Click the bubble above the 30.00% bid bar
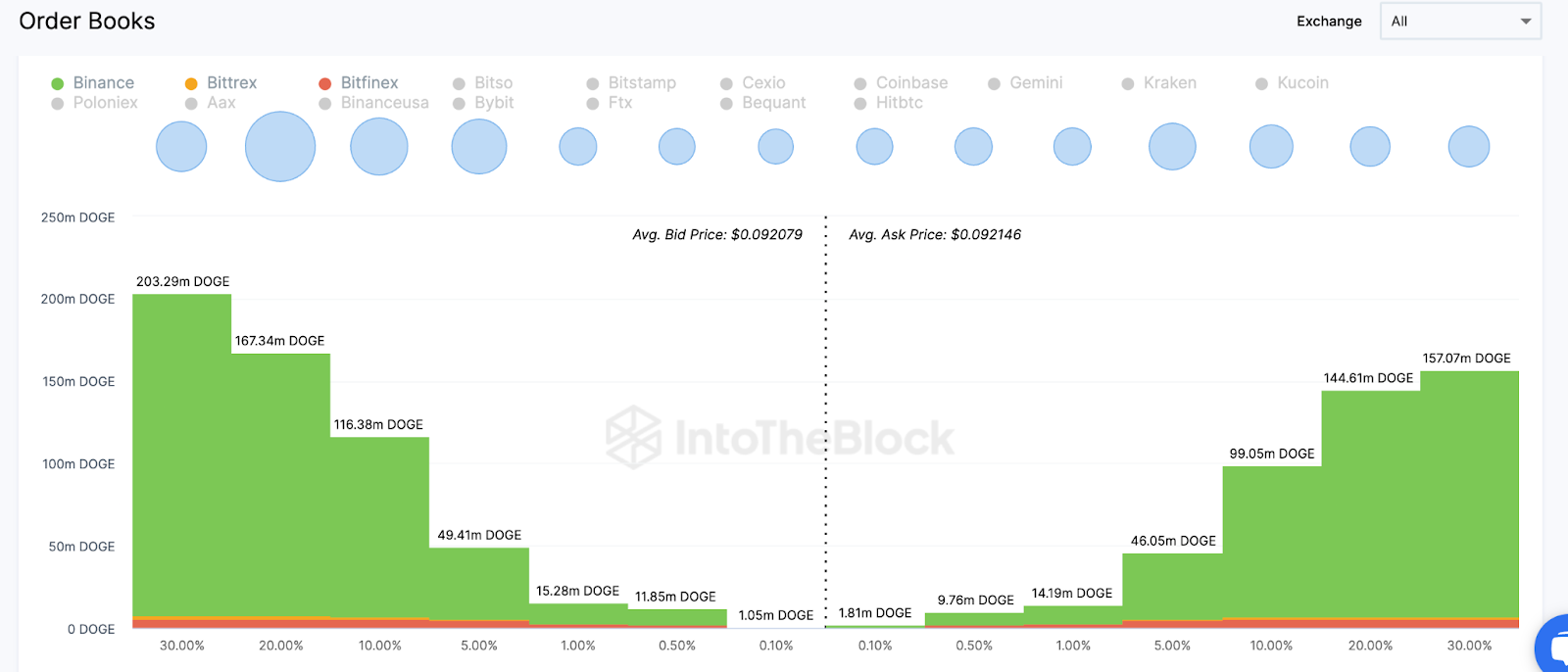 [181, 147]
